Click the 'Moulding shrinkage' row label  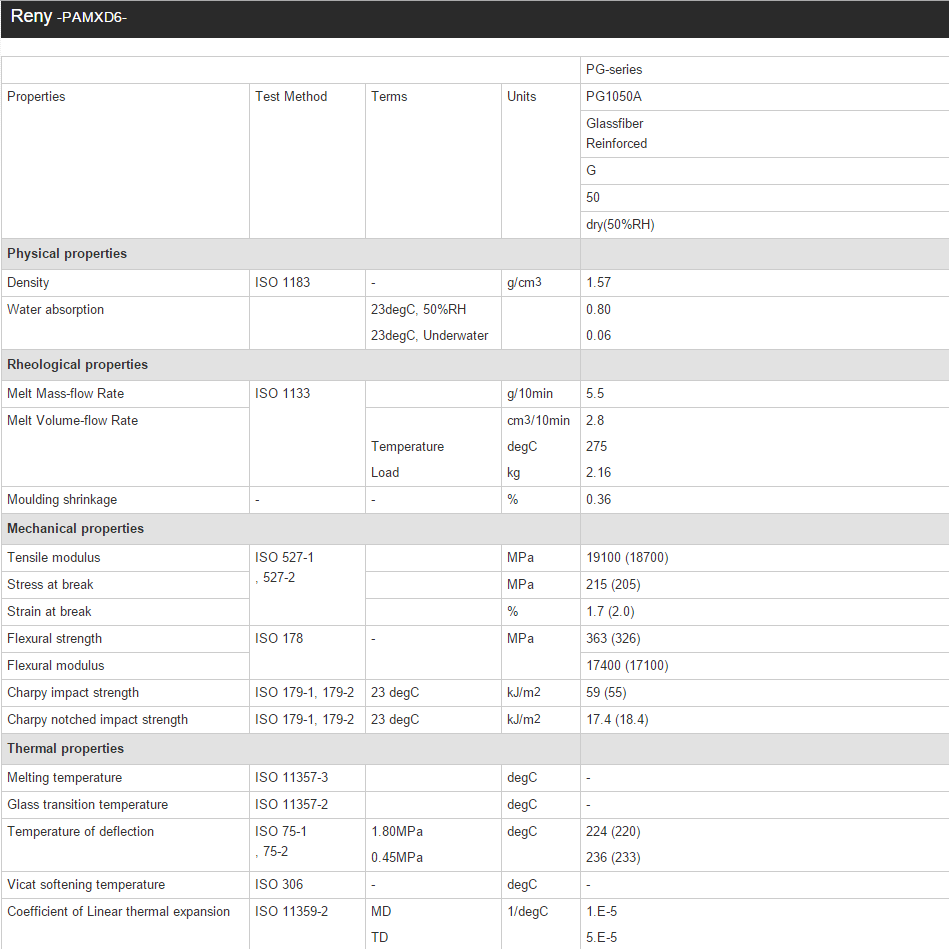[62, 499]
